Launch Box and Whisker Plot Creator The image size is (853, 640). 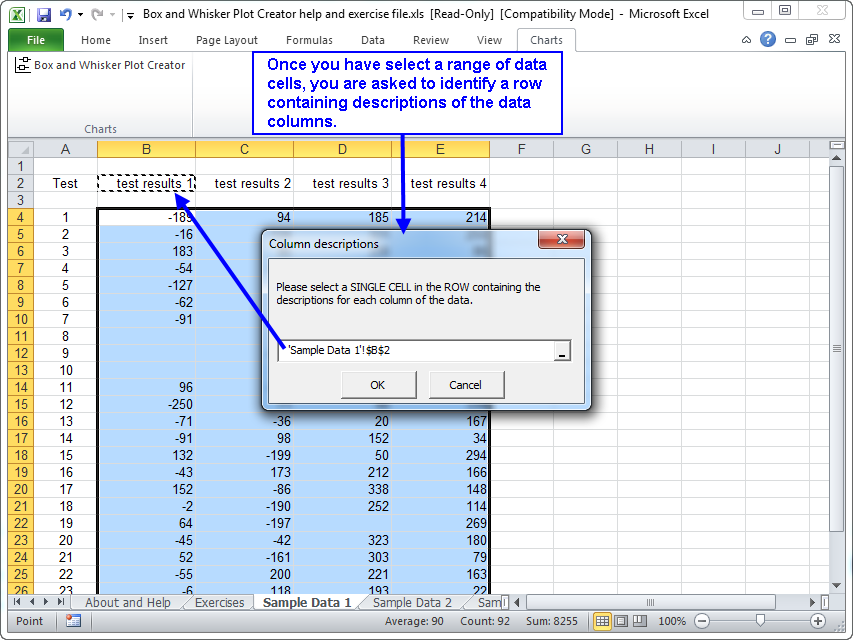click(x=100, y=65)
